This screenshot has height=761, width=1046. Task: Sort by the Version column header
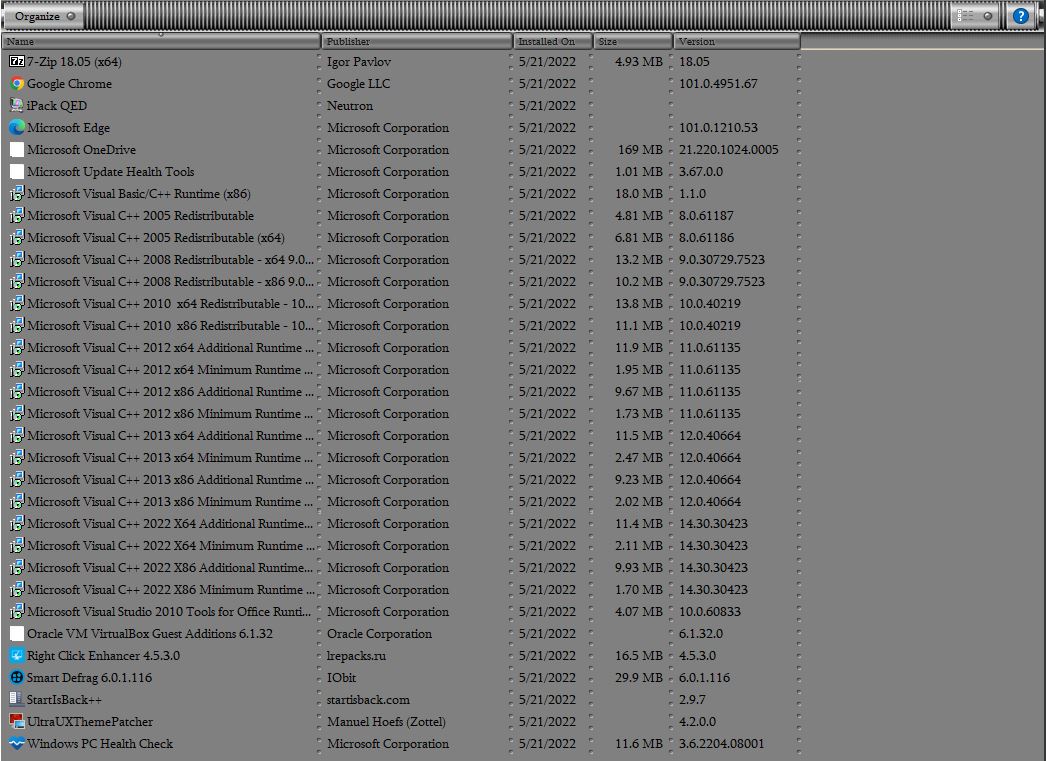click(x=736, y=41)
